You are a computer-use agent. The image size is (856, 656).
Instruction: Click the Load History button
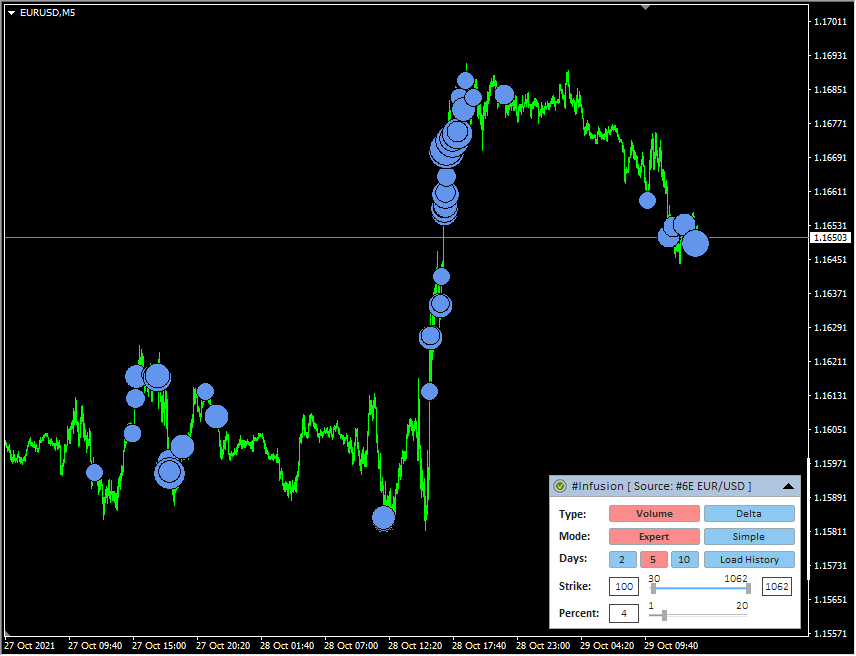749,560
